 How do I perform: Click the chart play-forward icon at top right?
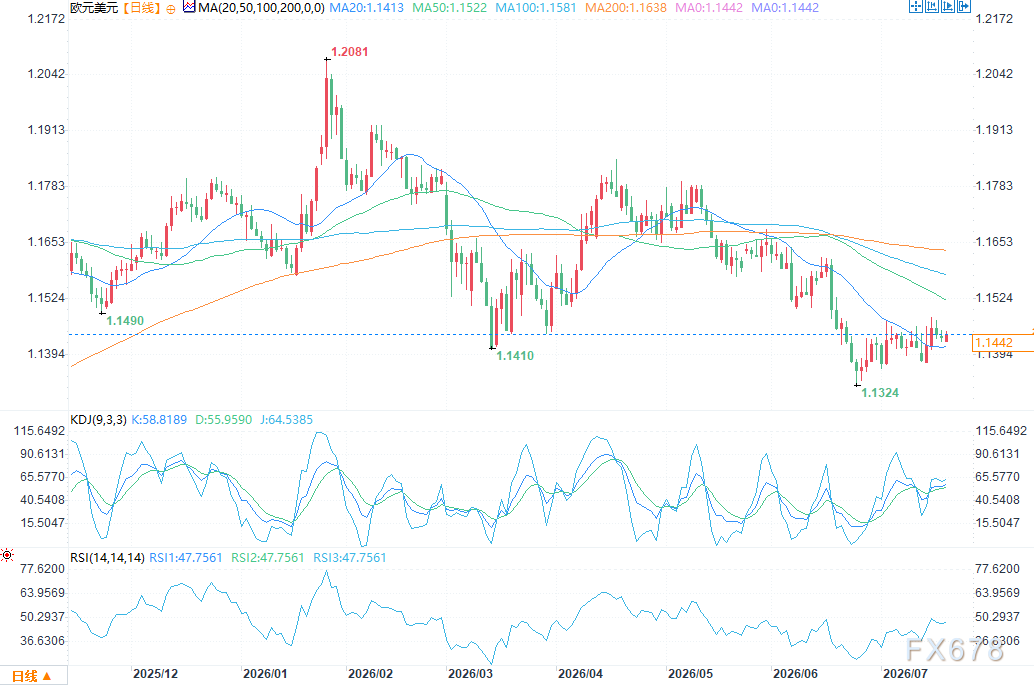pos(948,7)
